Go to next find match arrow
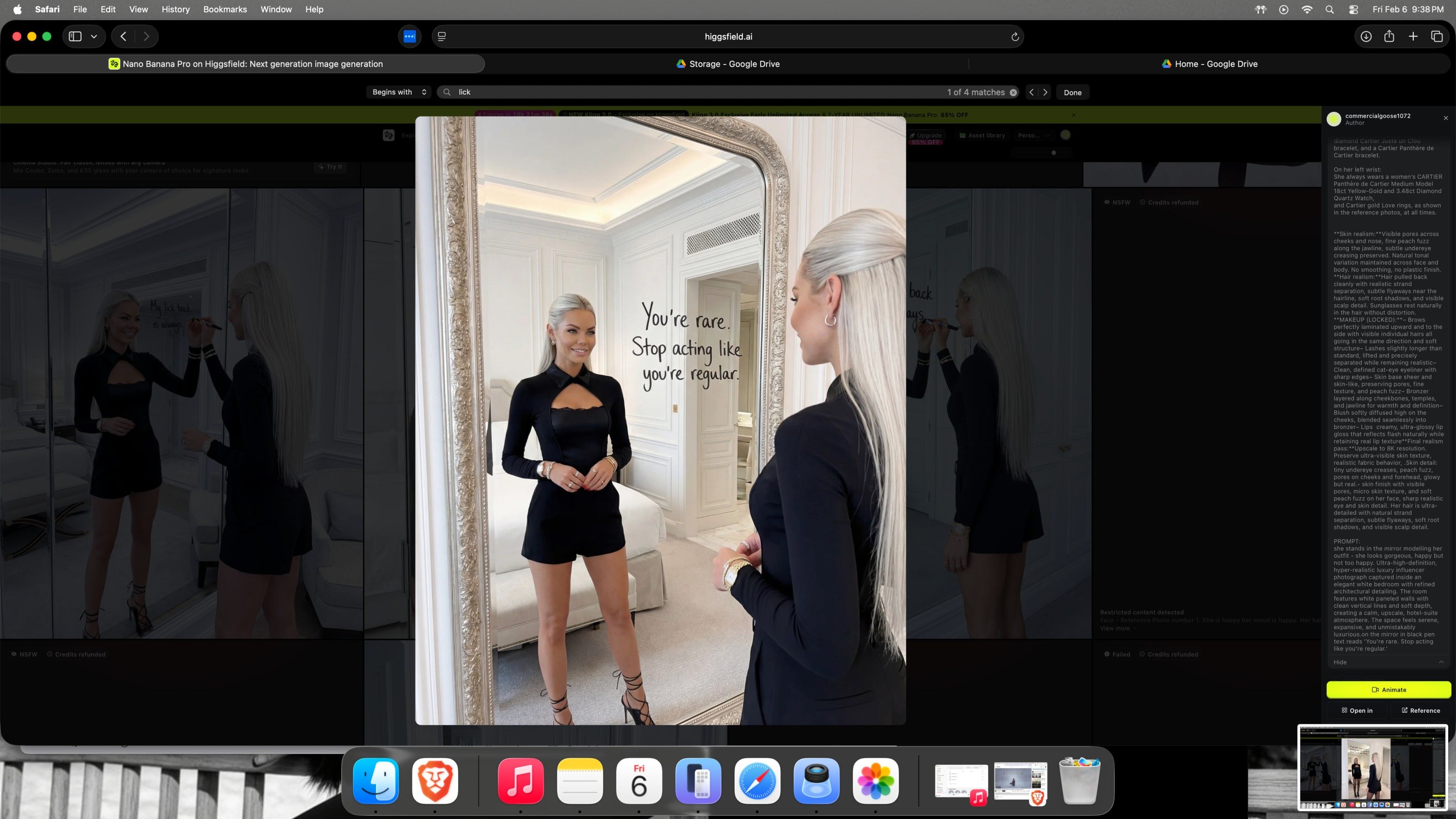The height and width of the screenshot is (819, 1456). (x=1045, y=92)
